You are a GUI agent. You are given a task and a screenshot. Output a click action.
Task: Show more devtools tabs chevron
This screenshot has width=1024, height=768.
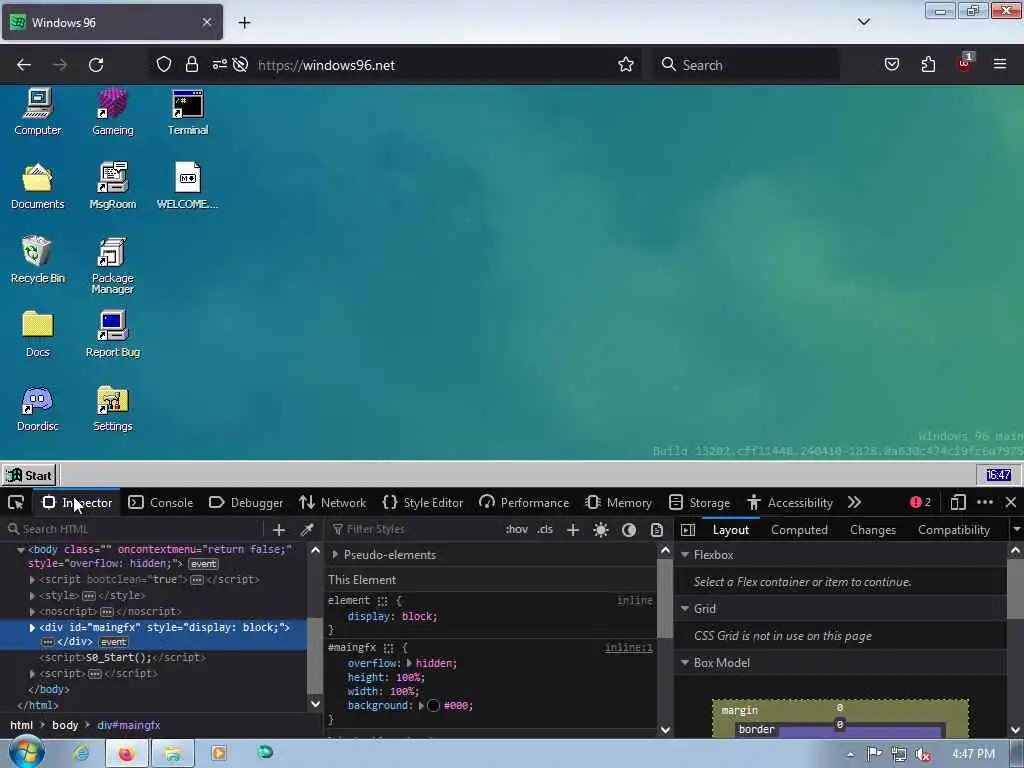click(x=854, y=502)
